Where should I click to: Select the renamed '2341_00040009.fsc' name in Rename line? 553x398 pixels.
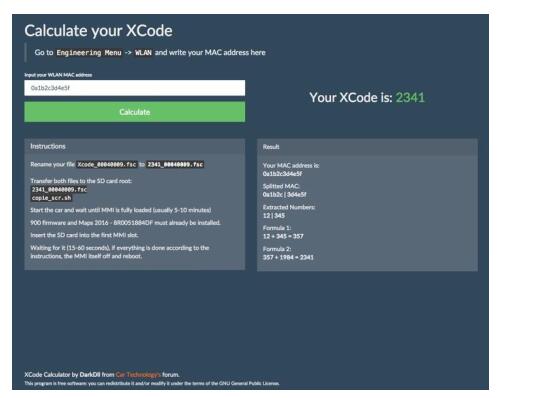point(175,165)
